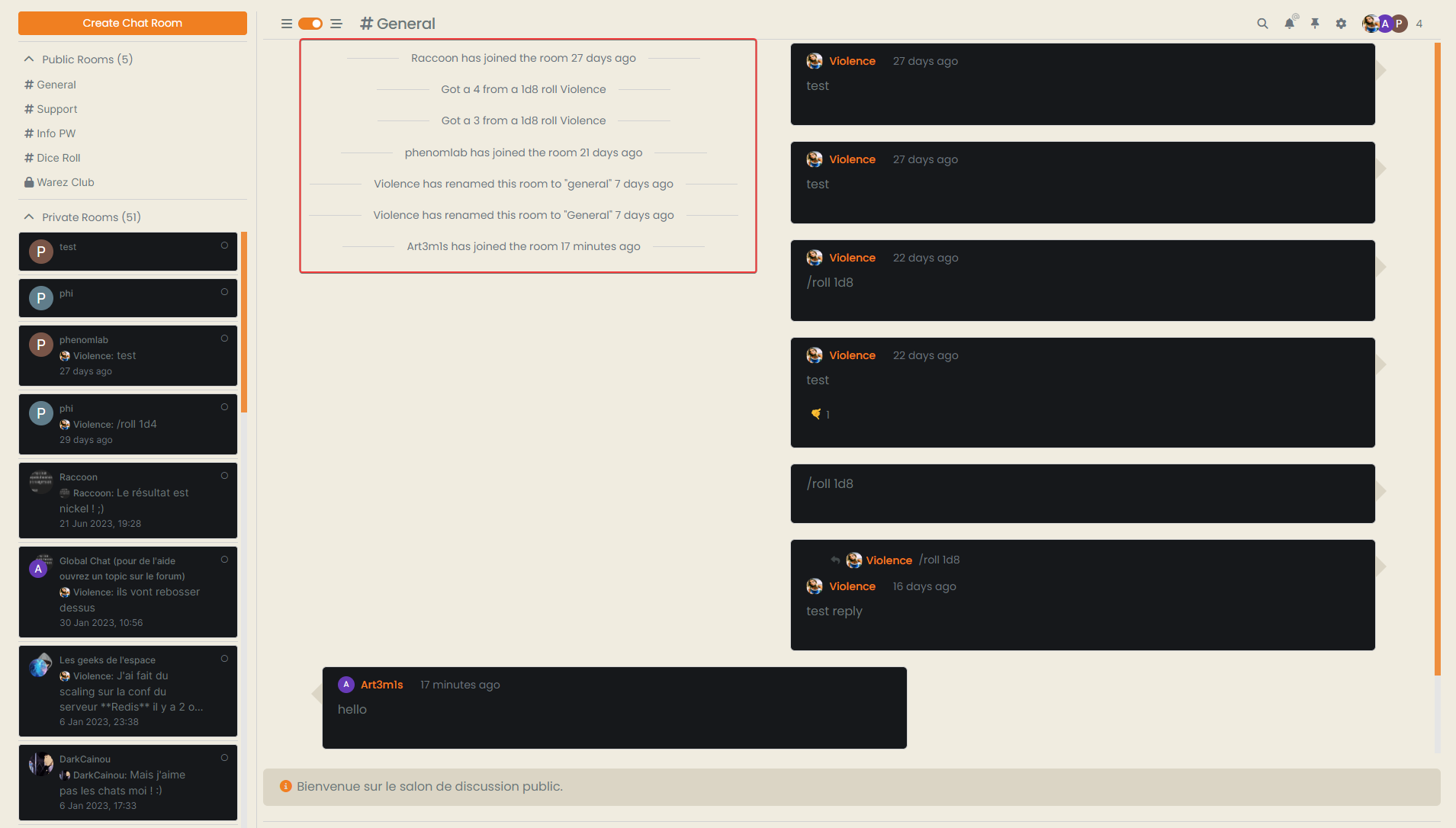Toggle status circle on Raccoon room
Screen dimensions: 1456x828
click(x=224, y=476)
